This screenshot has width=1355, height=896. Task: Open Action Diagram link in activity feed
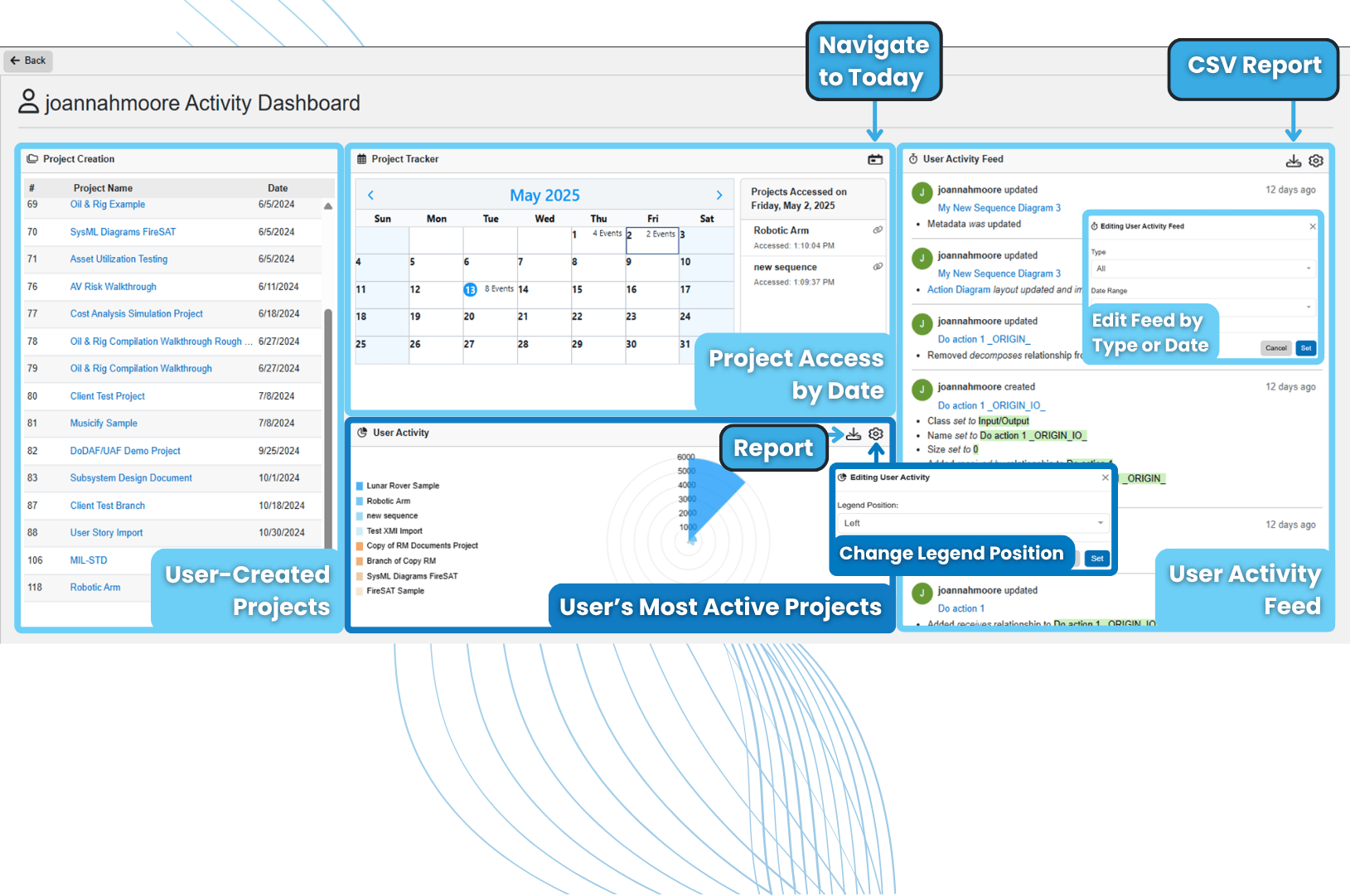click(x=959, y=290)
